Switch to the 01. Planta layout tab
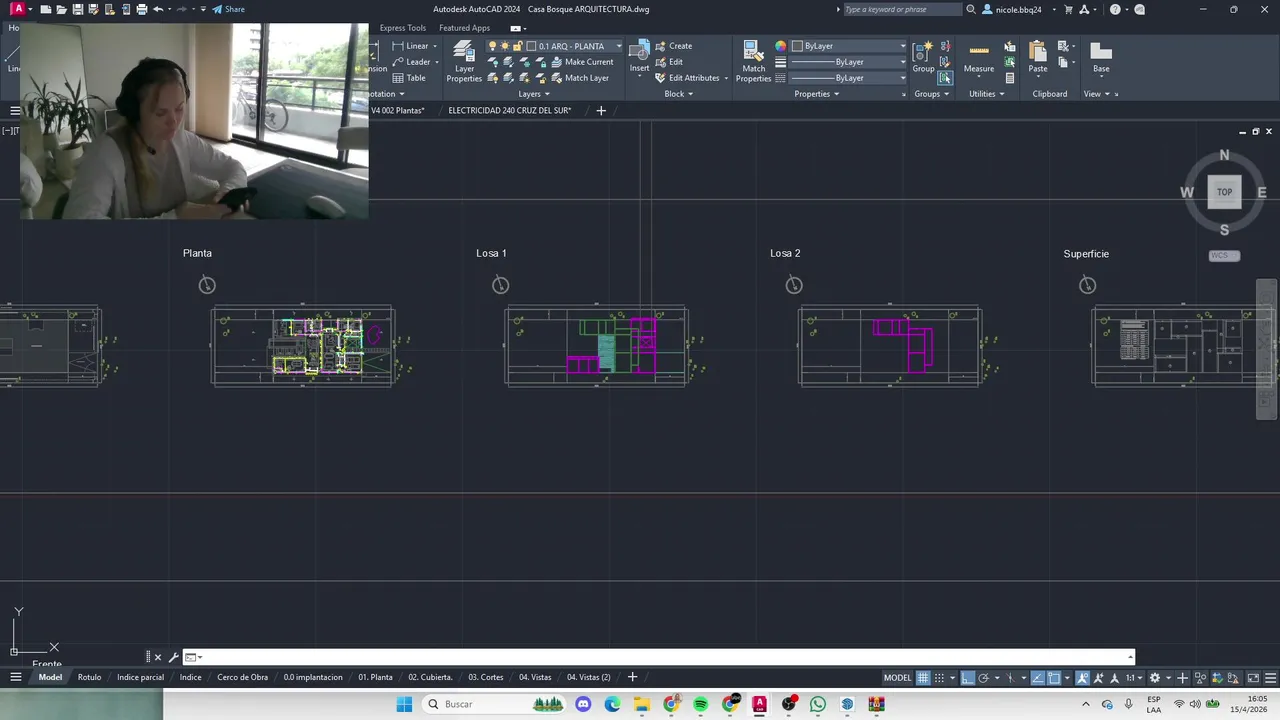 [376, 677]
